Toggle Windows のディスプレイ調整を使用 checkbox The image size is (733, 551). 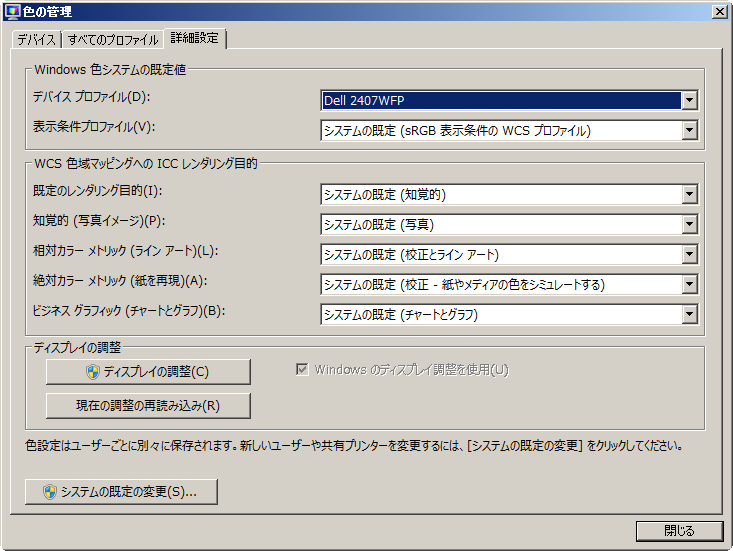click(302, 370)
